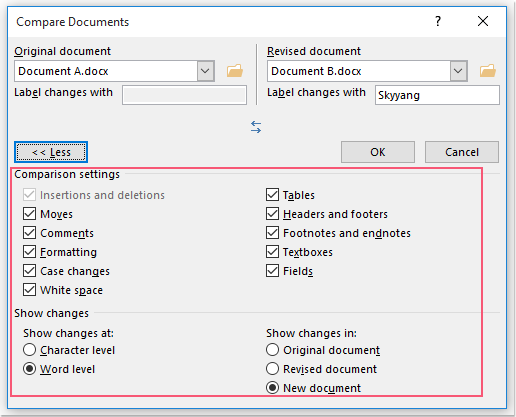Browse for original document folder icon
This screenshot has height=417, width=516.
[235, 71]
